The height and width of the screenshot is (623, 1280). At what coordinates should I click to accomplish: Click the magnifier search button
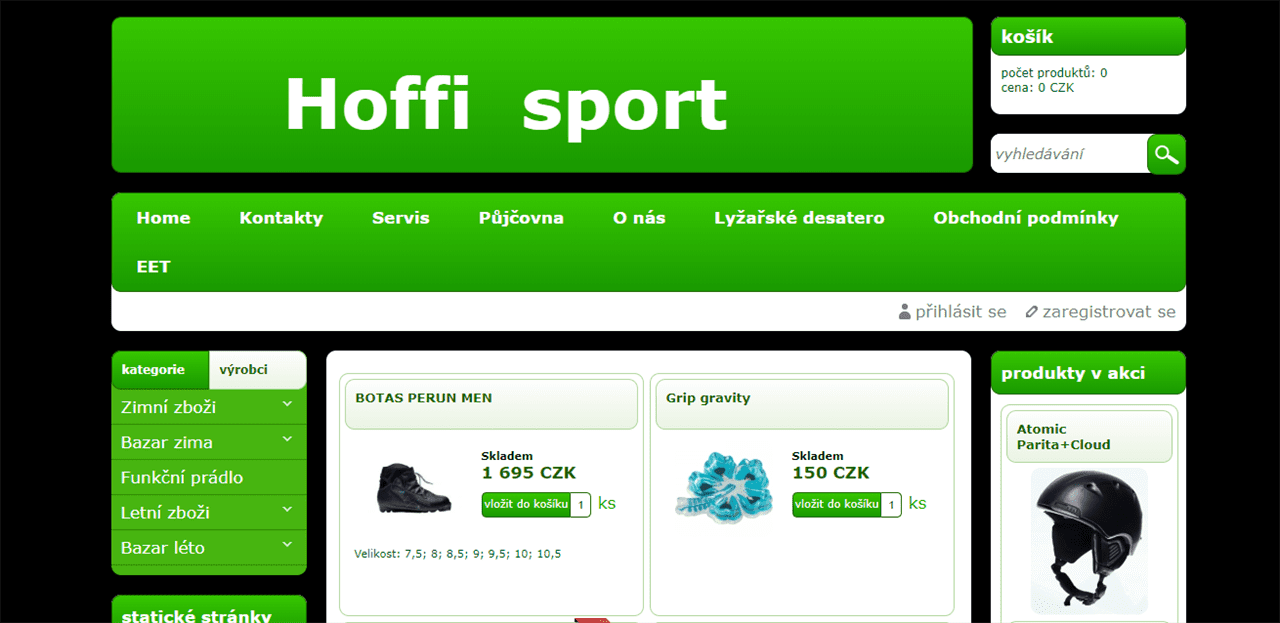click(x=1166, y=154)
